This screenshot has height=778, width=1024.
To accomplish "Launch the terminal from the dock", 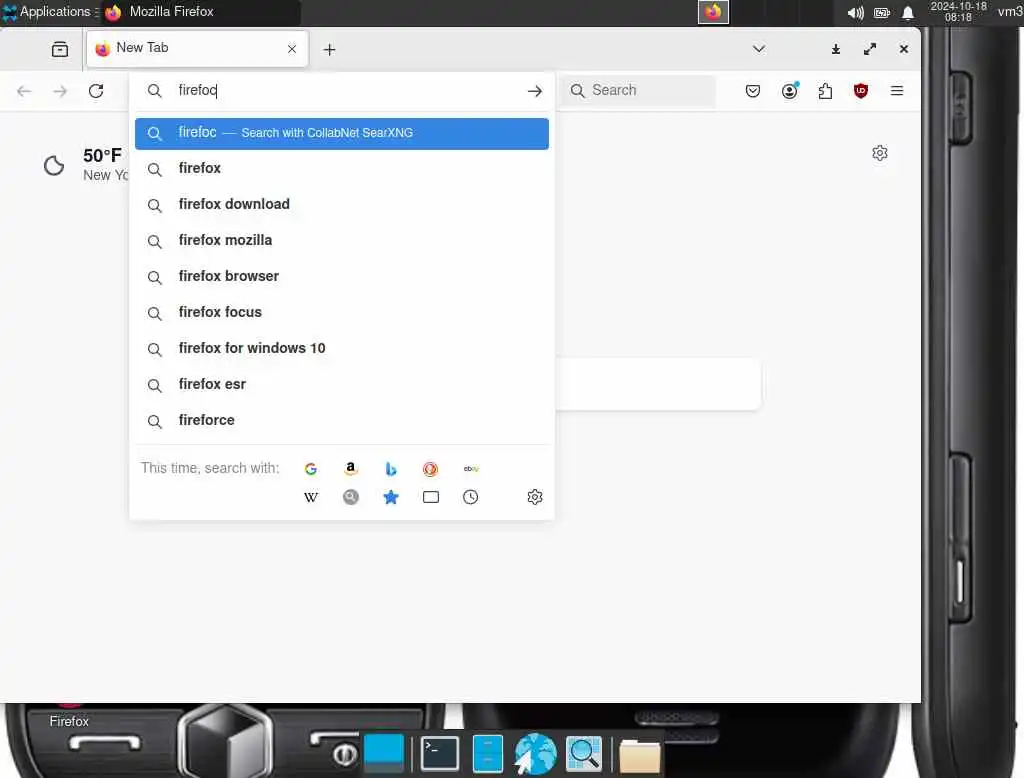I will point(440,753).
